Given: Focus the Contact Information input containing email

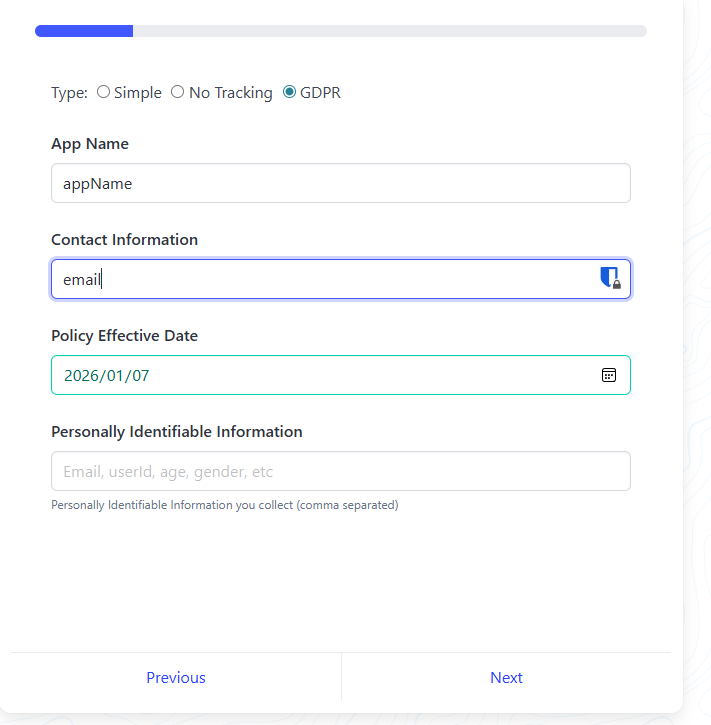Looking at the screenshot, I should (x=320, y=279).
